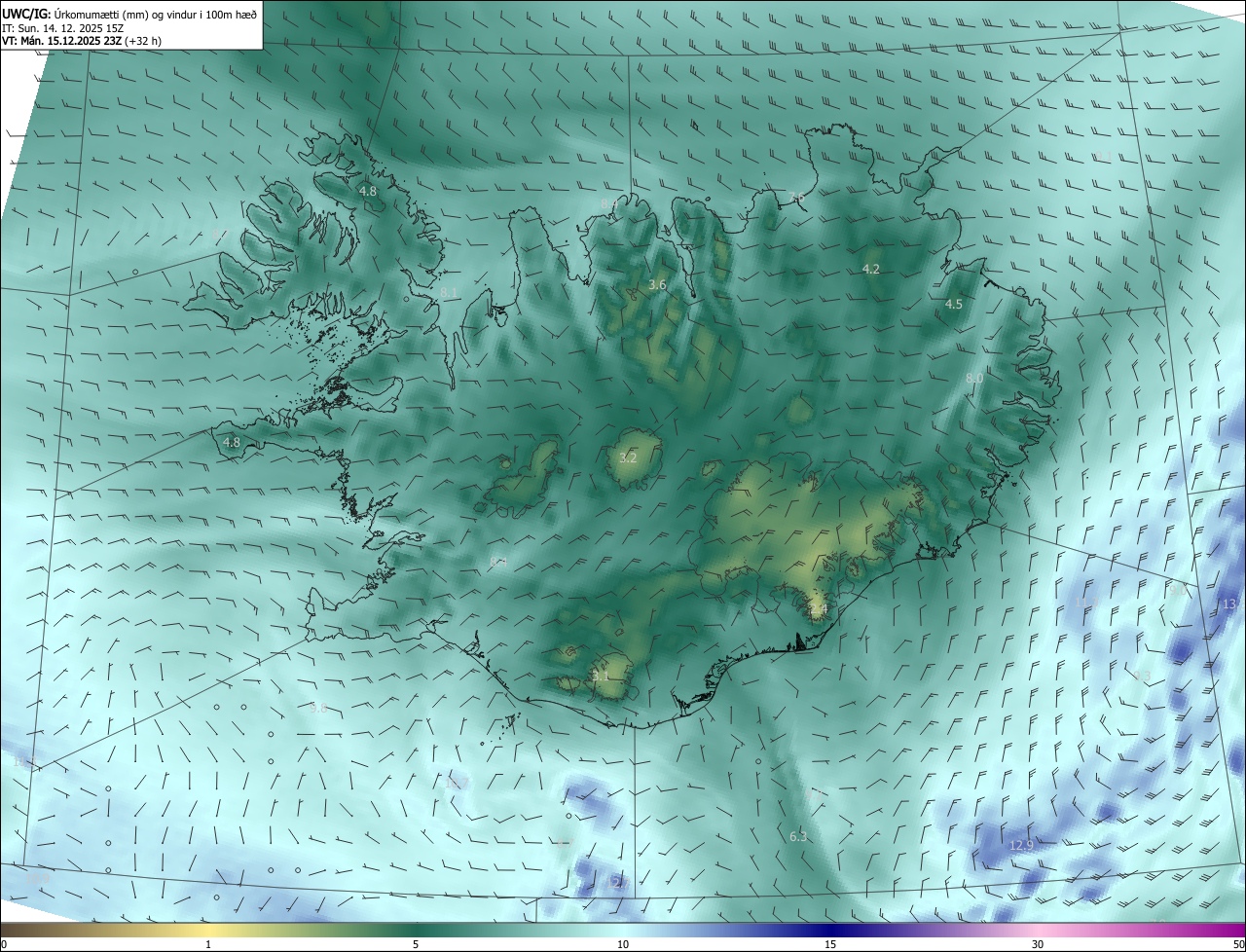
Task: Click the "5" tick label on the color scale
Action: click(x=416, y=944)
